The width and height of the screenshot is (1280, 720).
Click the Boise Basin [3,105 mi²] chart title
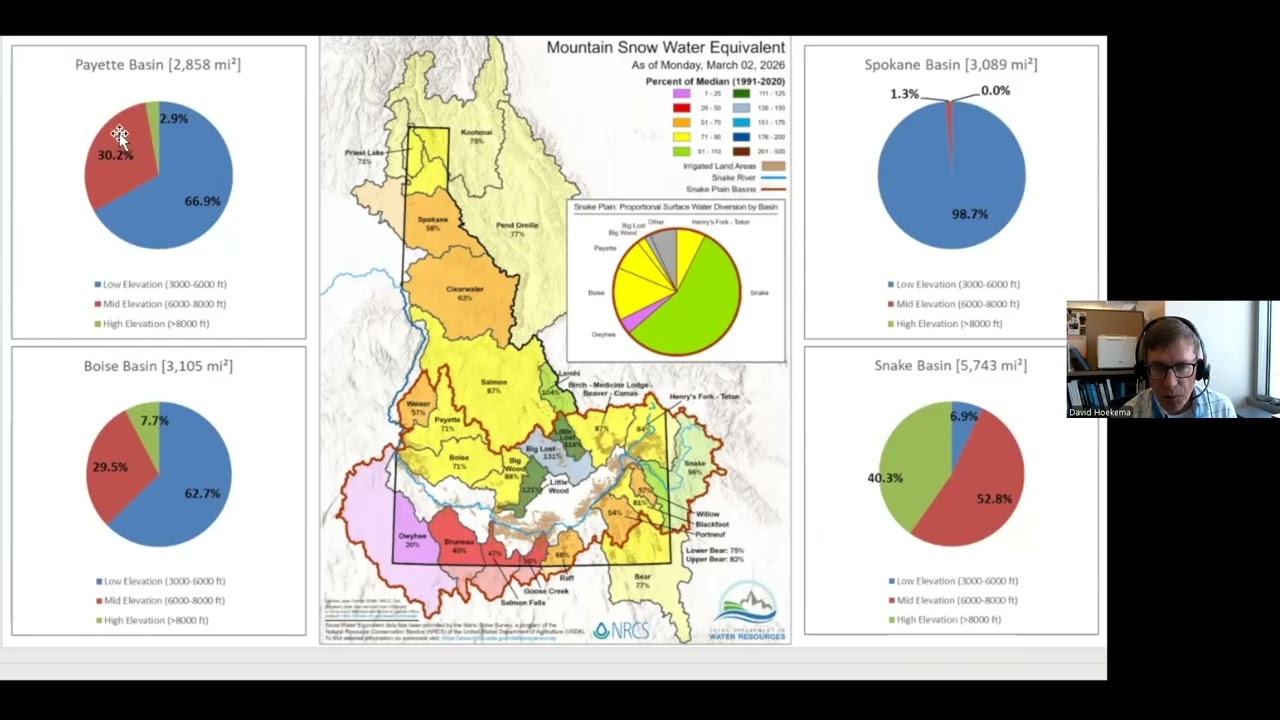pyautogui.click(x=158, y=366)
